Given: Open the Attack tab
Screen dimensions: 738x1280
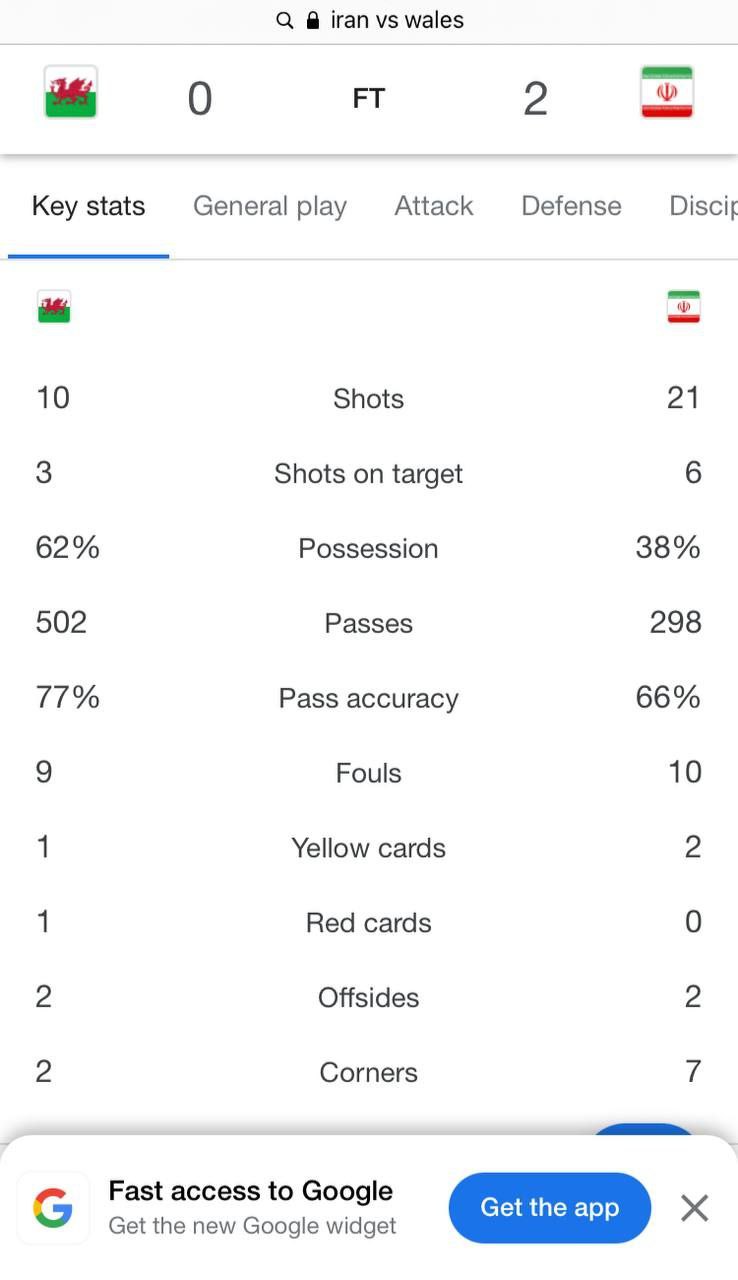Looking at the screenshot, I should coord(434,206).
